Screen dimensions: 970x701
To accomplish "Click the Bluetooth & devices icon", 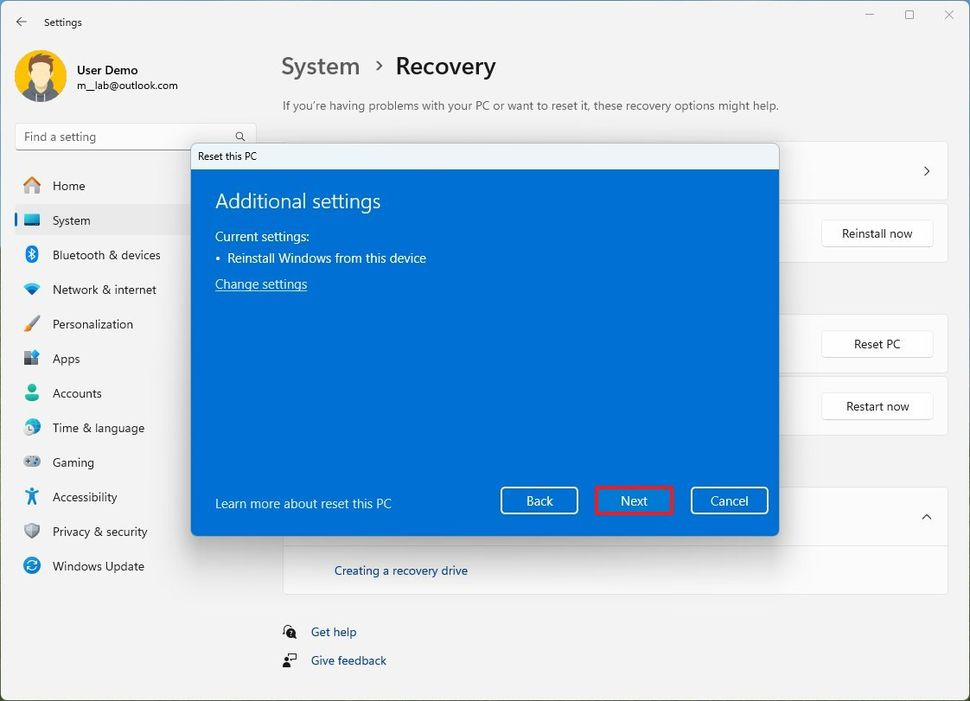I will coord(32,255).
